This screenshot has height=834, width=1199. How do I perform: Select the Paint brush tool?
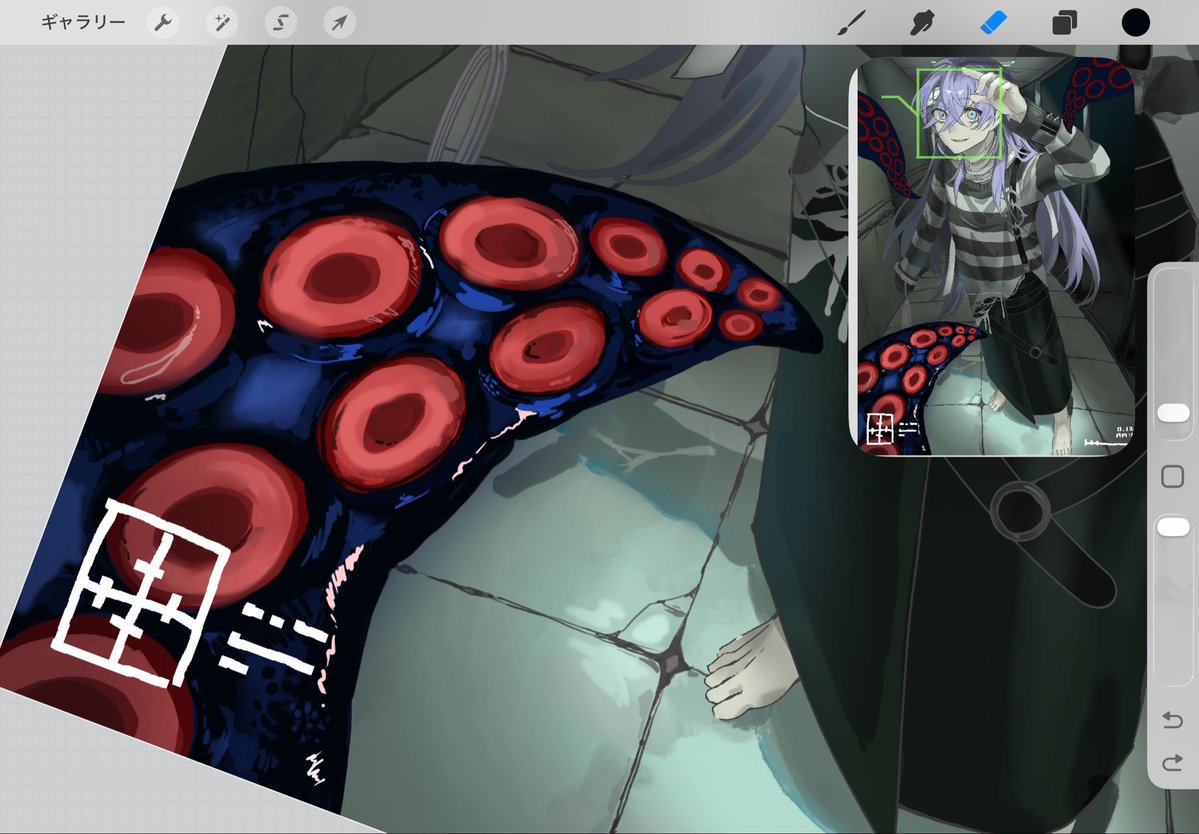click(852, 23)
